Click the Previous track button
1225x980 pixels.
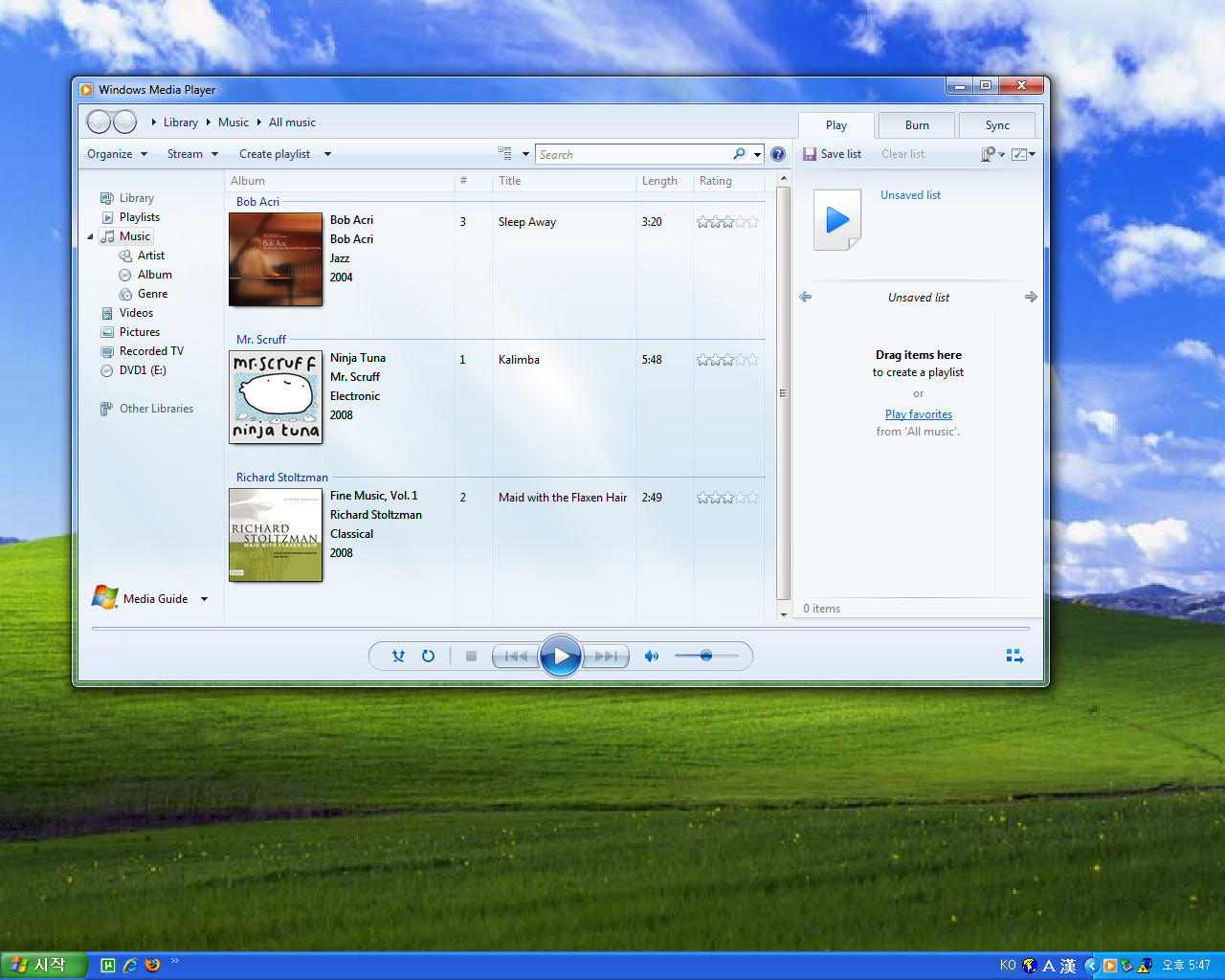coord(516,657)
